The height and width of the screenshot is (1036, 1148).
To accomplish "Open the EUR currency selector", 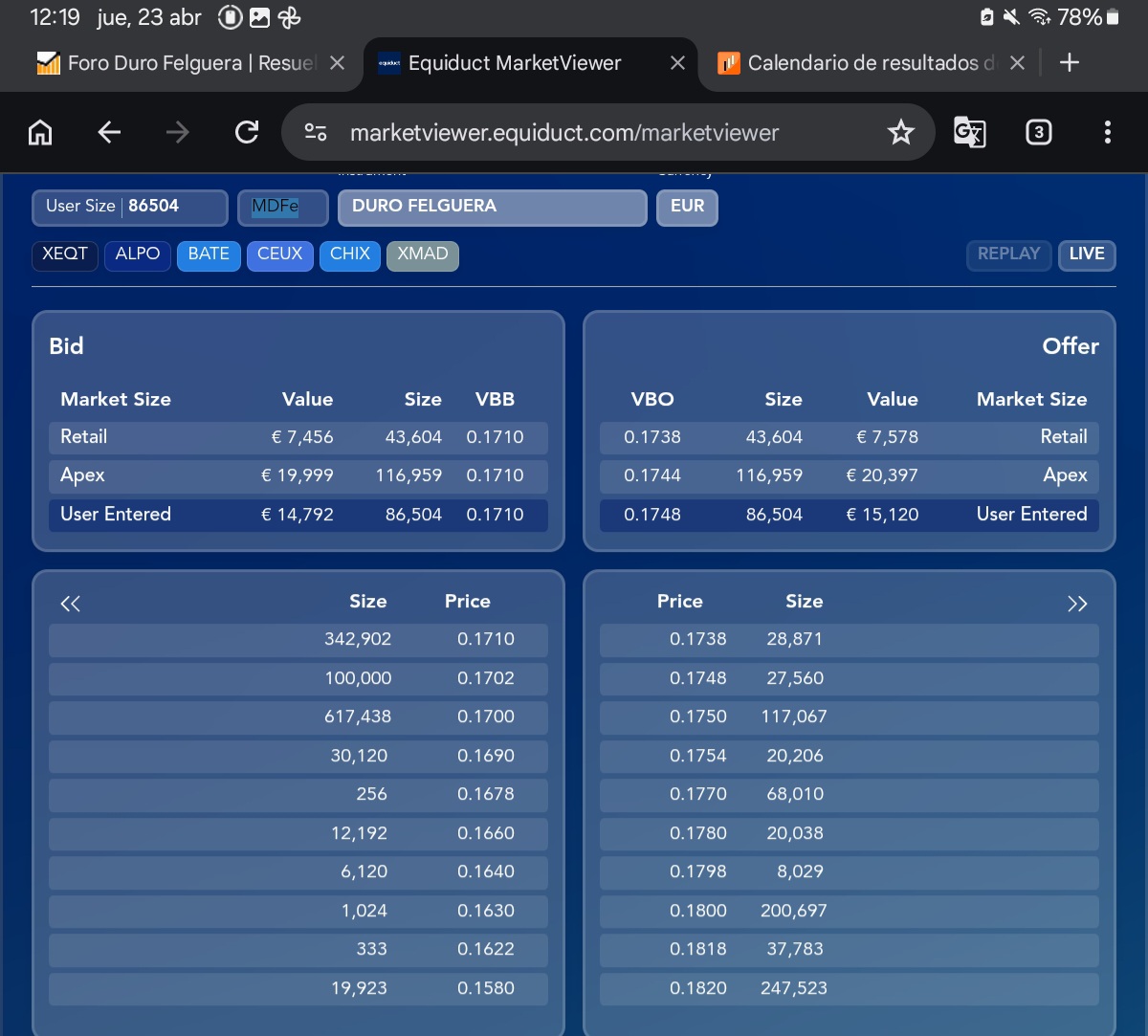I will pyautogui.click(x=687, y=207).
